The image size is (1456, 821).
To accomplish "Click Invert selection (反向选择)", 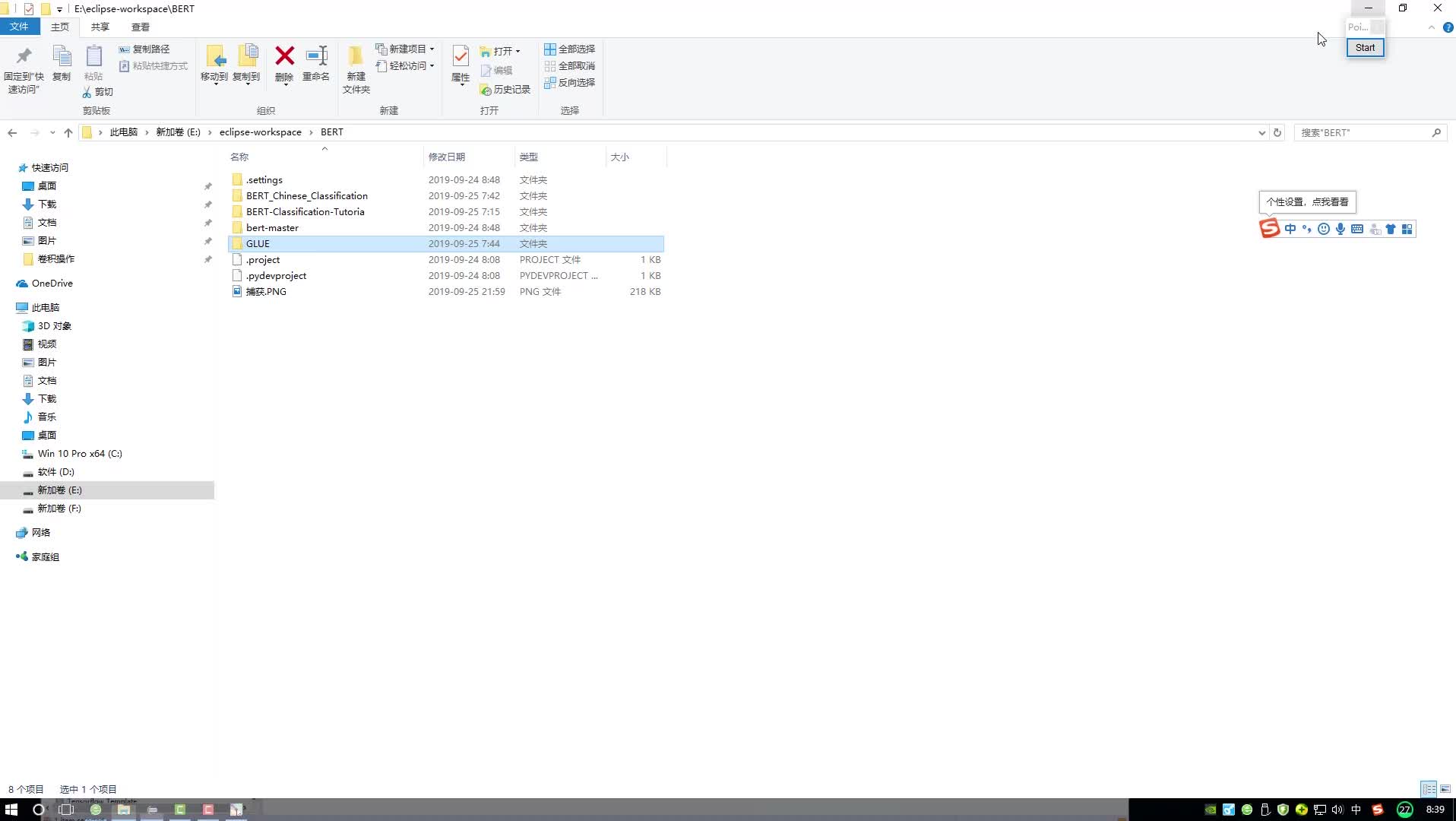I will coord(569,83).
